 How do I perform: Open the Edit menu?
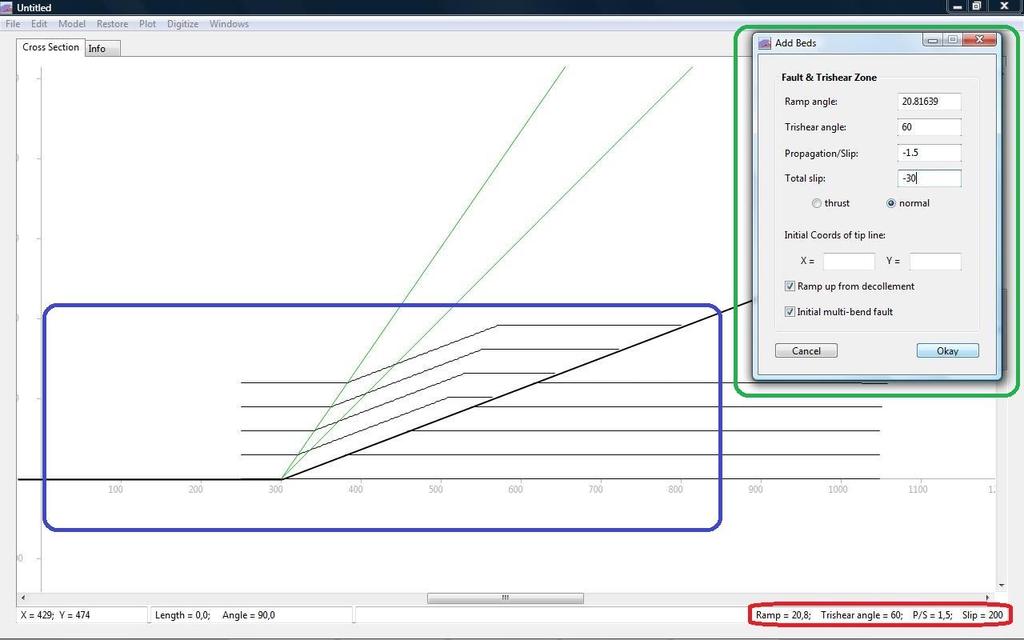point(39,24)
